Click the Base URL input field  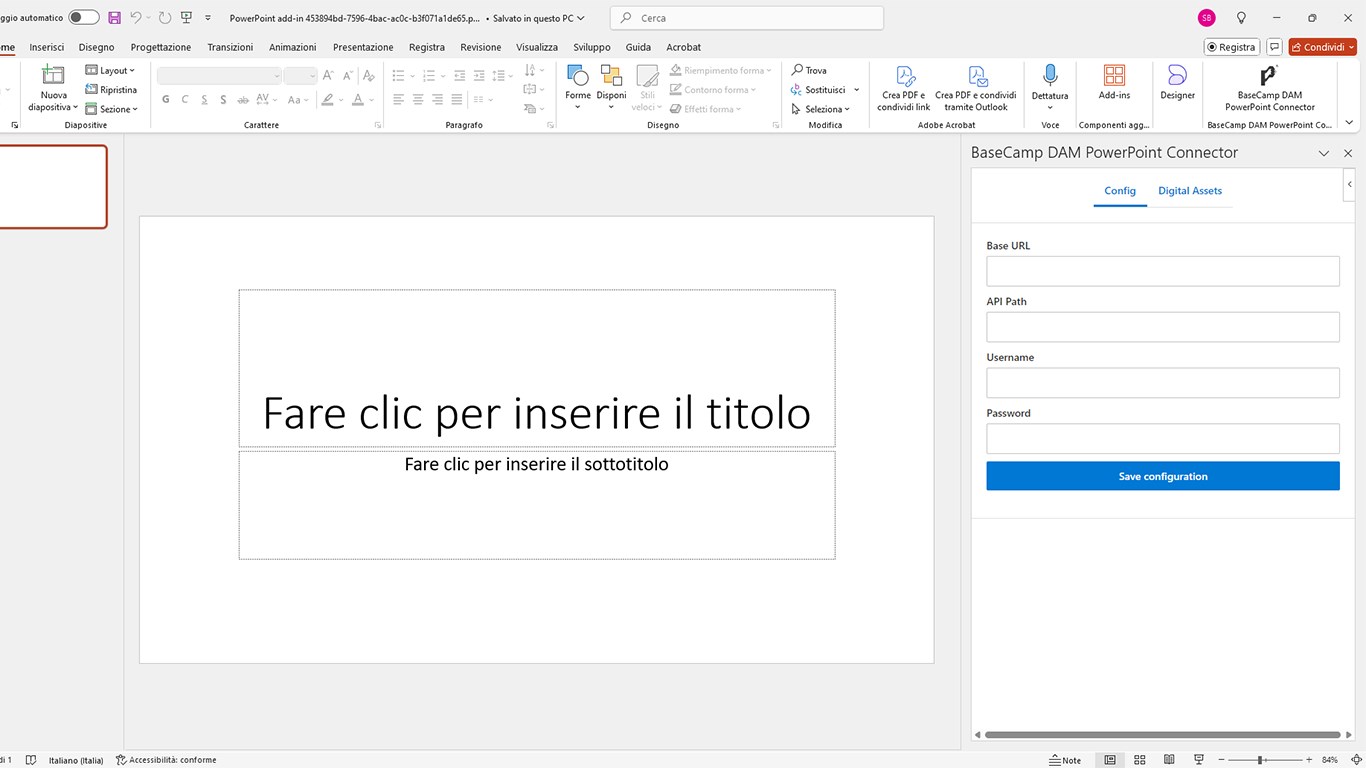(x=1163, y=271)
